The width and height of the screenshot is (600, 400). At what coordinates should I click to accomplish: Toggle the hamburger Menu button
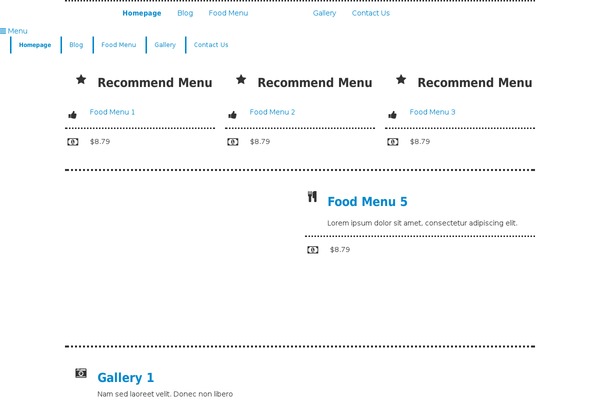[x=14, y=31]
